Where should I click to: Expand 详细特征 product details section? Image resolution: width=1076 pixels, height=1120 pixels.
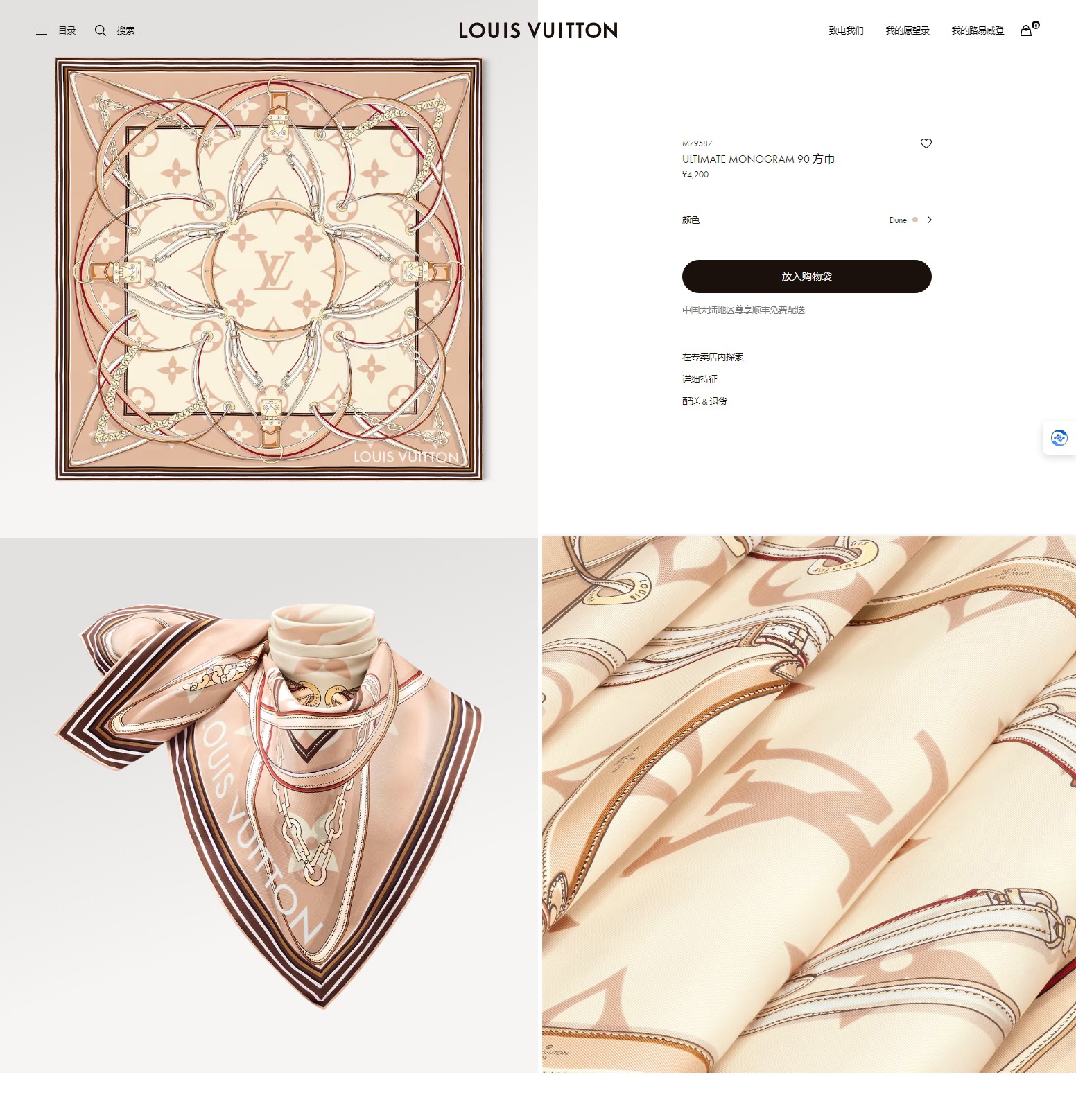700,379
